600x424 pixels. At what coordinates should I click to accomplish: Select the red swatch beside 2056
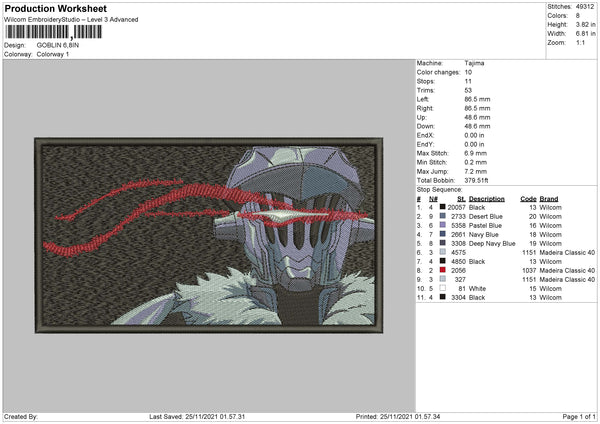coord(442,270)
